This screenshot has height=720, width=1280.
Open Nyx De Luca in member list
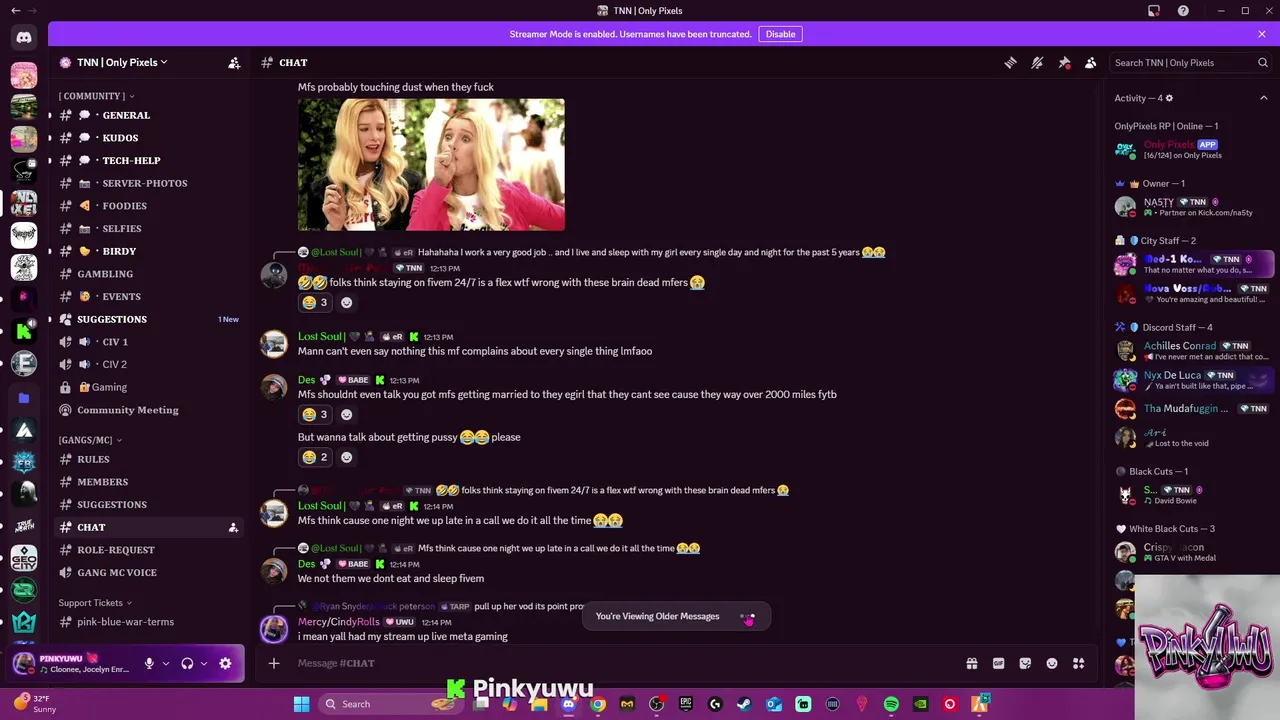pyautogui.click(x=1192, y=380)
